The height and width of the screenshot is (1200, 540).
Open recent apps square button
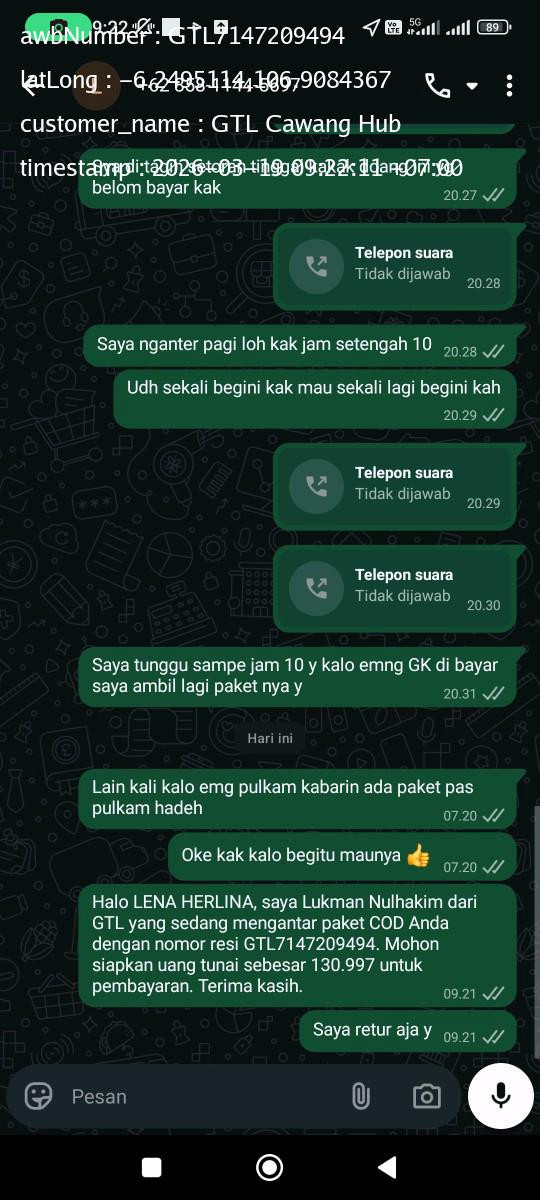click(x=152, y=1167)
